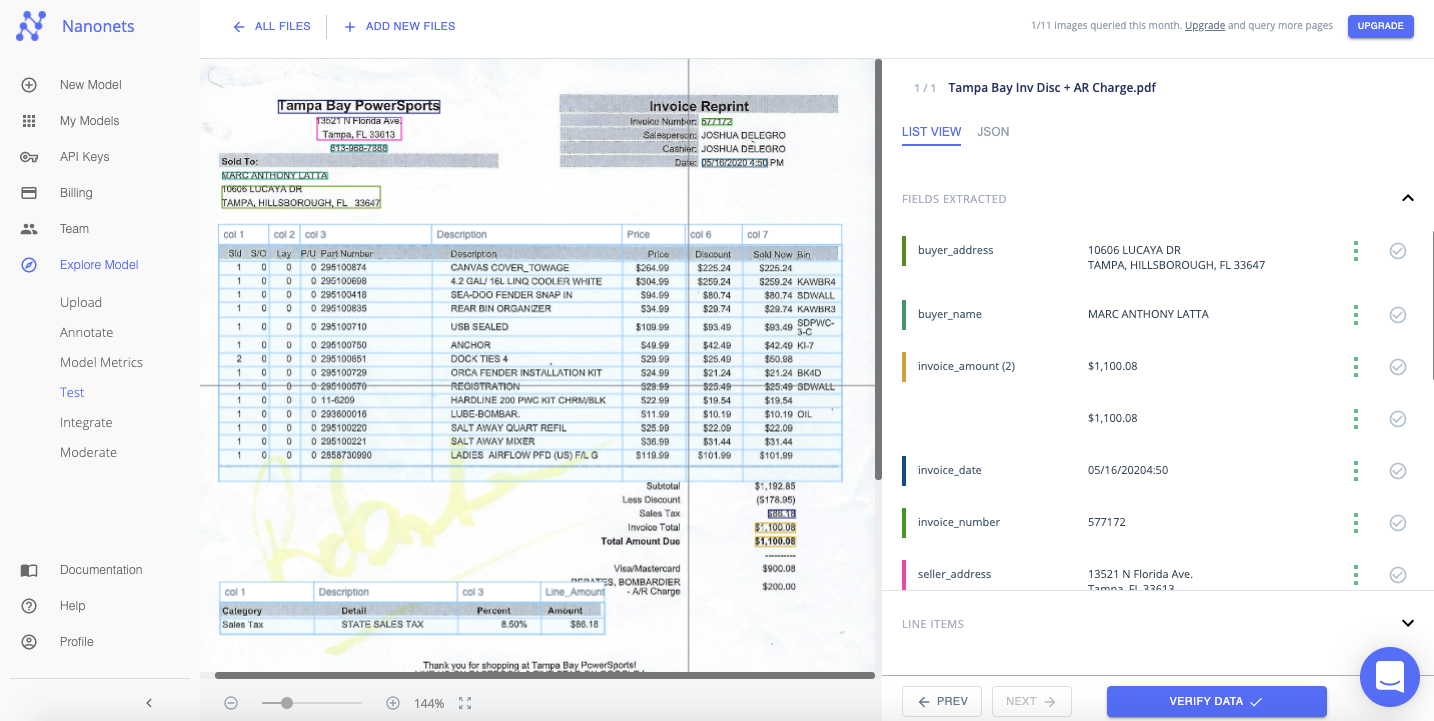Image resolution: width=1434 pixels, height=721 pixels.
Task: Open the three-dot menu for invoice_number
Action: point(1356,523)
